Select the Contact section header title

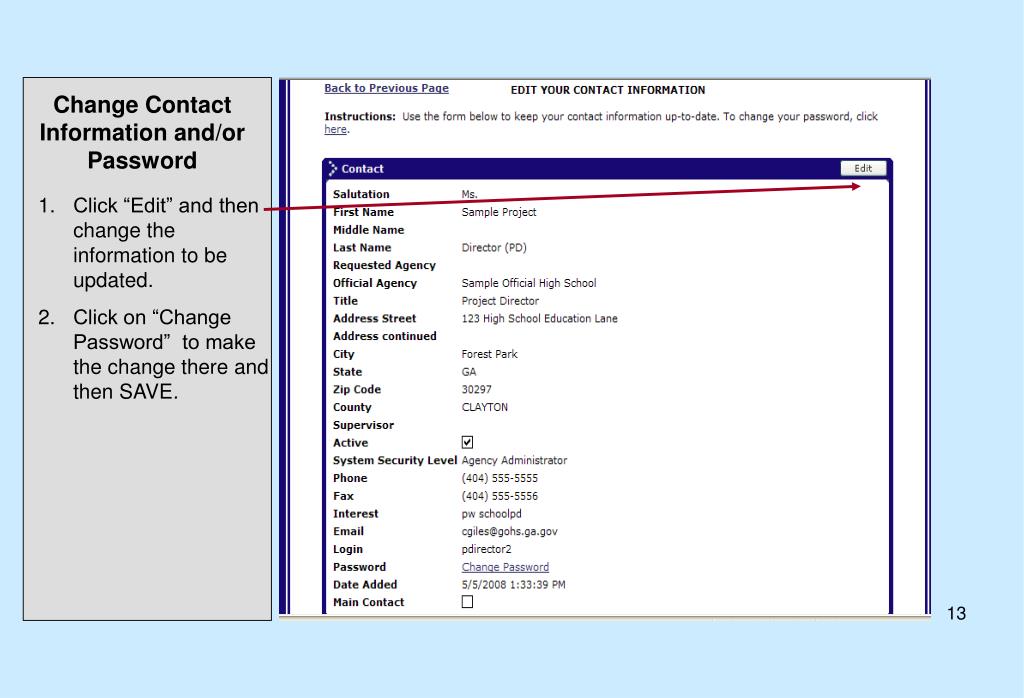click(x=362, y=168)
